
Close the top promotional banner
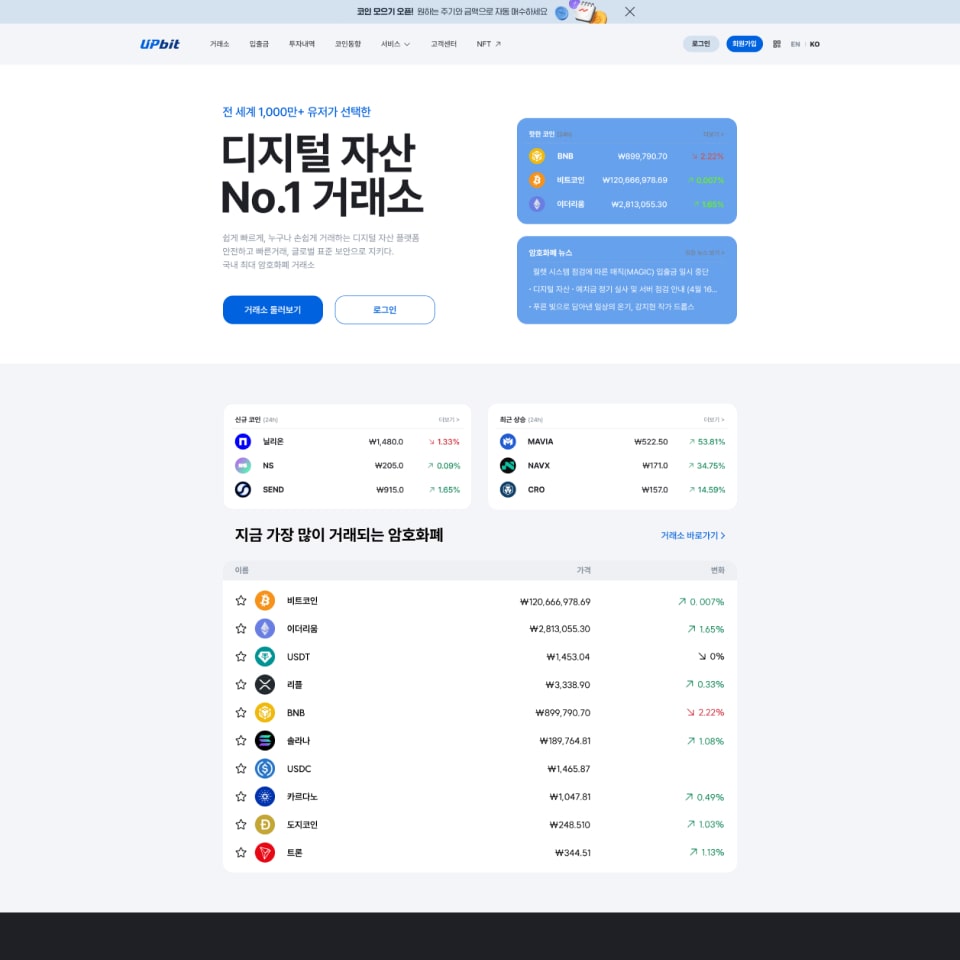[629, 12]
